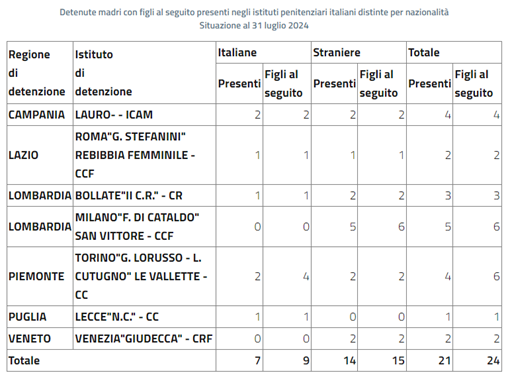The width and height of the screenshot is (510, 375).
Task: Click the 'Regione di detenzione' column header
Action: (40, 73)
